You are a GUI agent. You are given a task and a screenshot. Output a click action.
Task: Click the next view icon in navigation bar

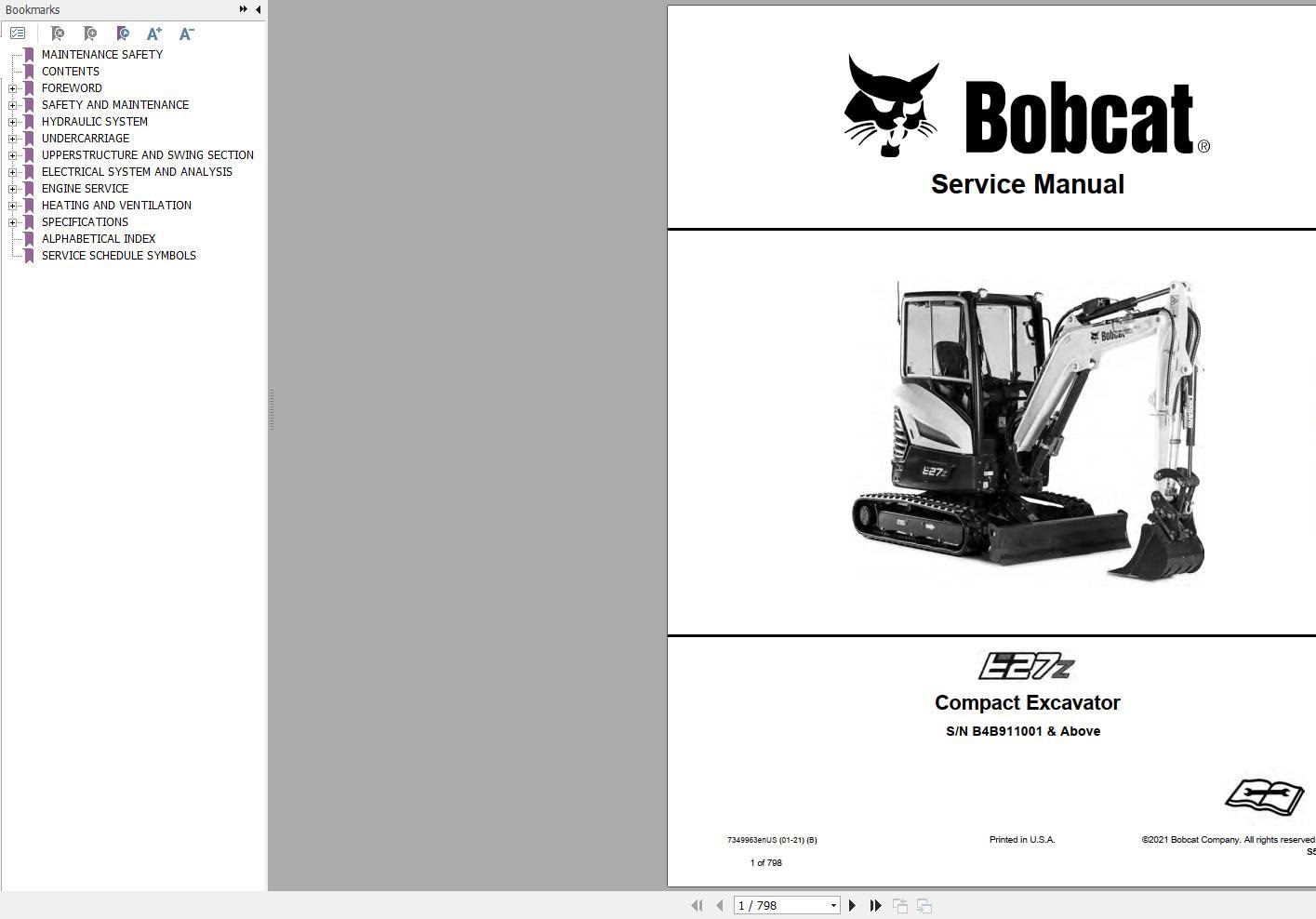(924, 905)
